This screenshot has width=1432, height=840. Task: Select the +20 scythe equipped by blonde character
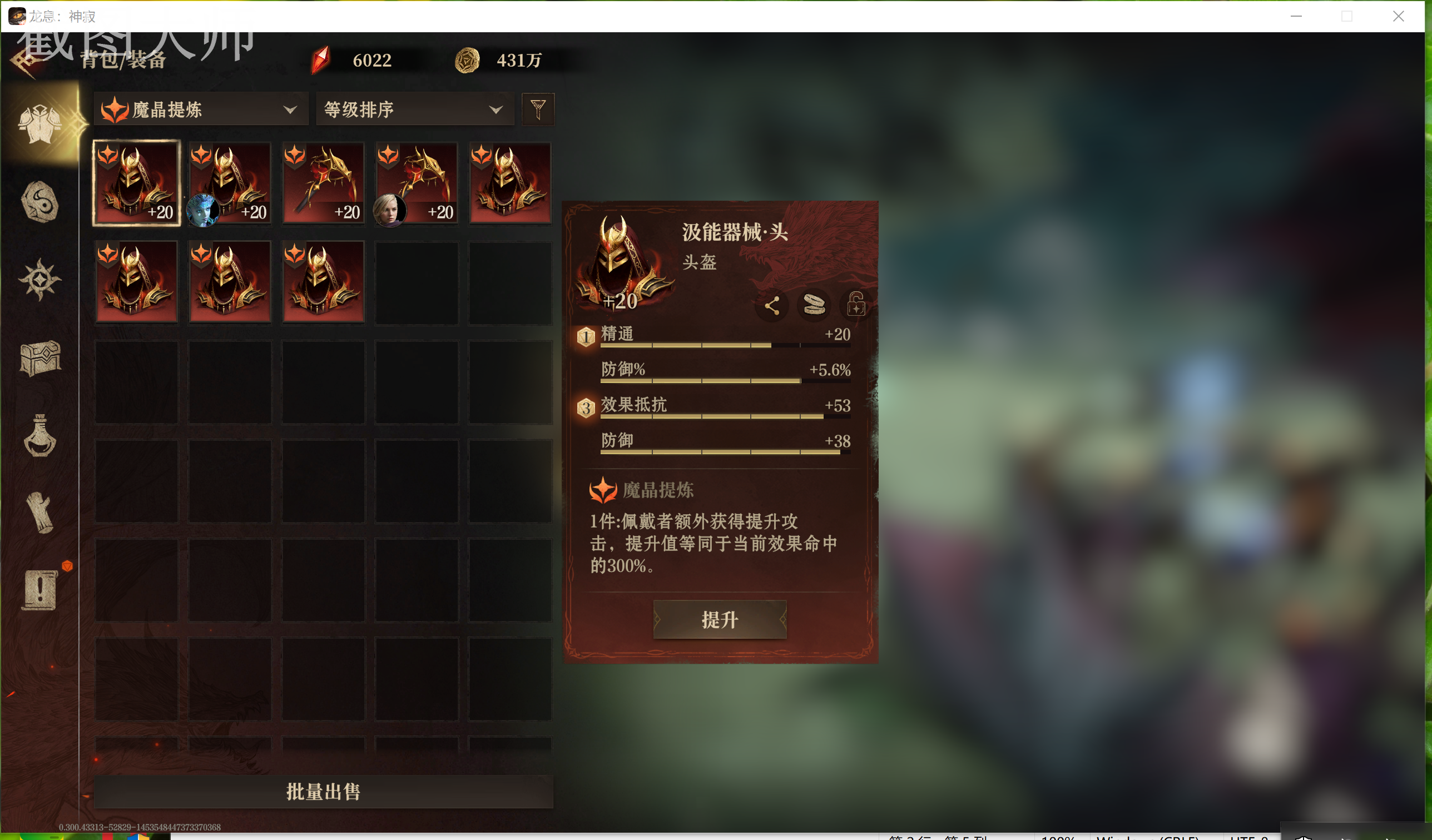417,183
